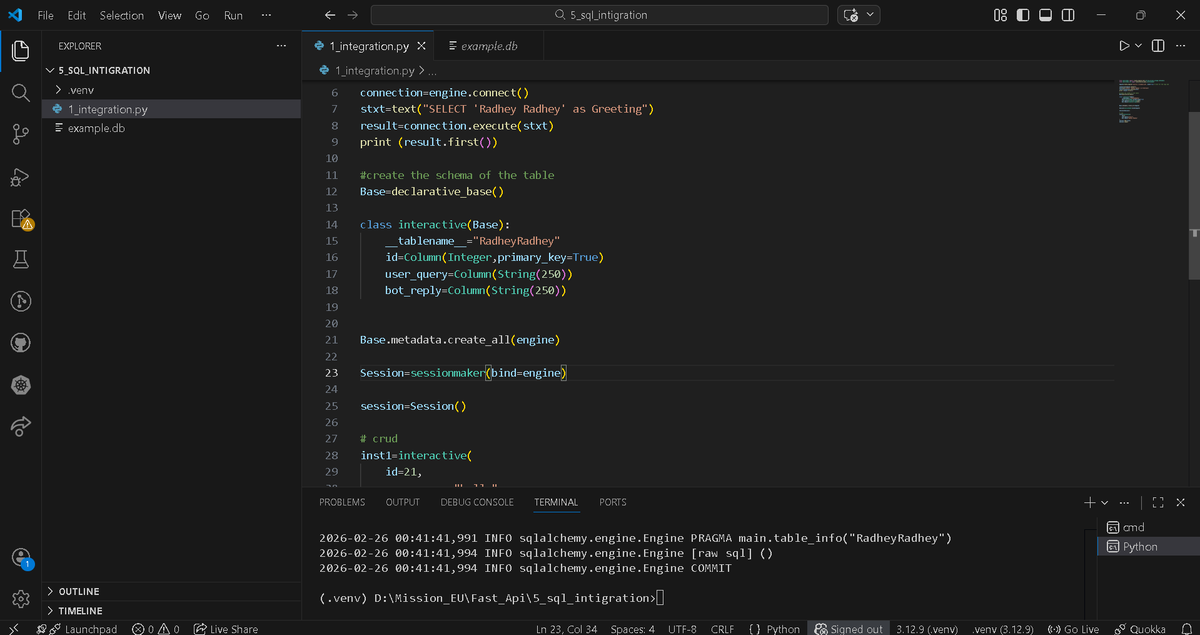Viewport: 1200px width, 635px height.
Task: Open the Source Control view
Action: 20,134
